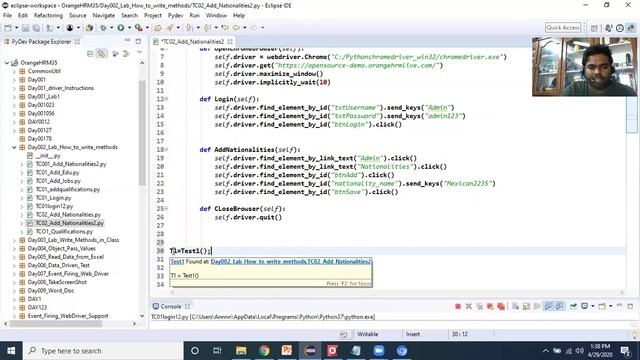Click Remove All Terminated Launches icon
The image size is (640, 360).
480,307
